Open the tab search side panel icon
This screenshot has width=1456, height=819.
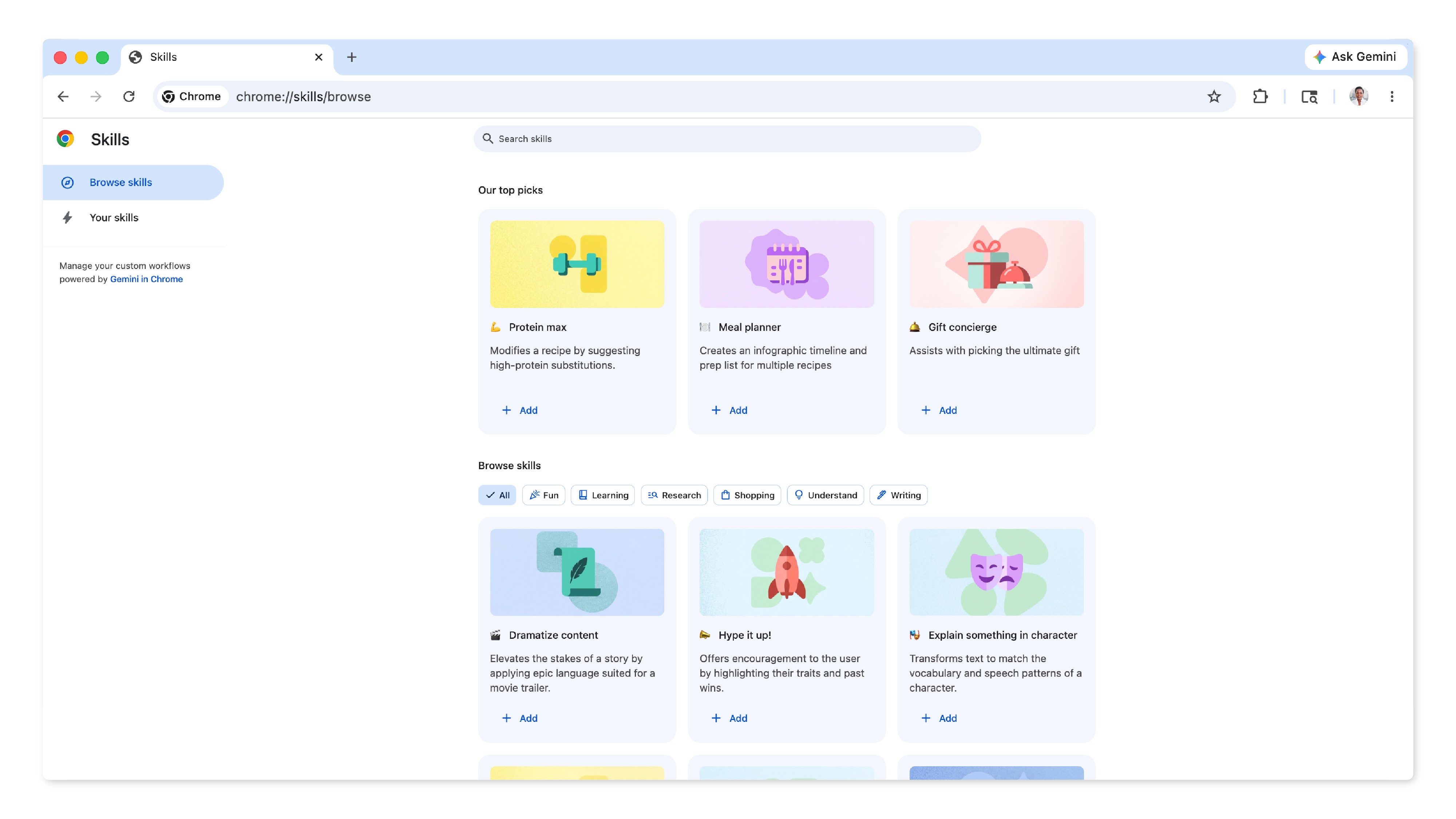tap(1310, 97)
